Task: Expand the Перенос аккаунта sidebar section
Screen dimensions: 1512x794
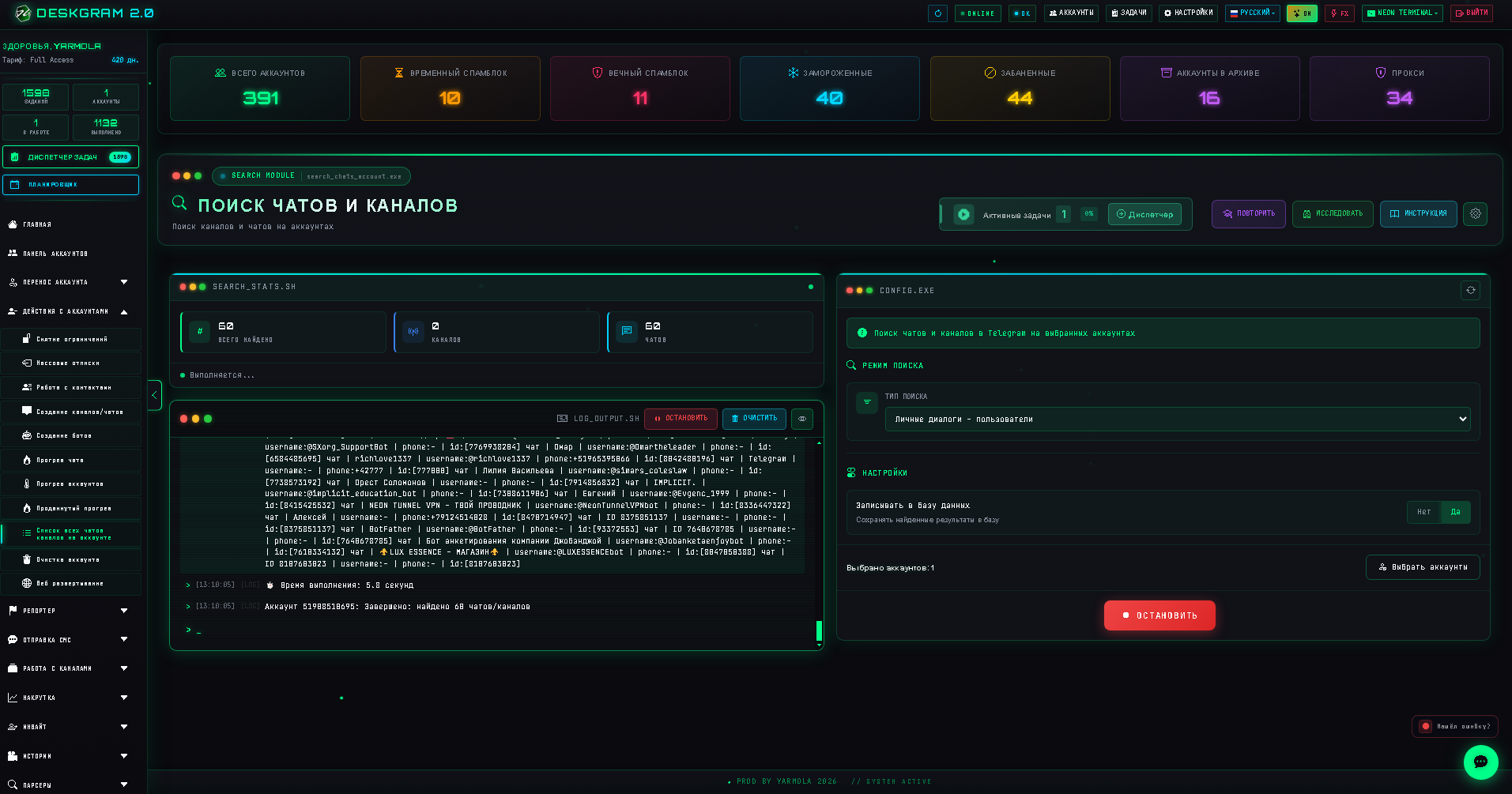Action: [x=68, y=282]
